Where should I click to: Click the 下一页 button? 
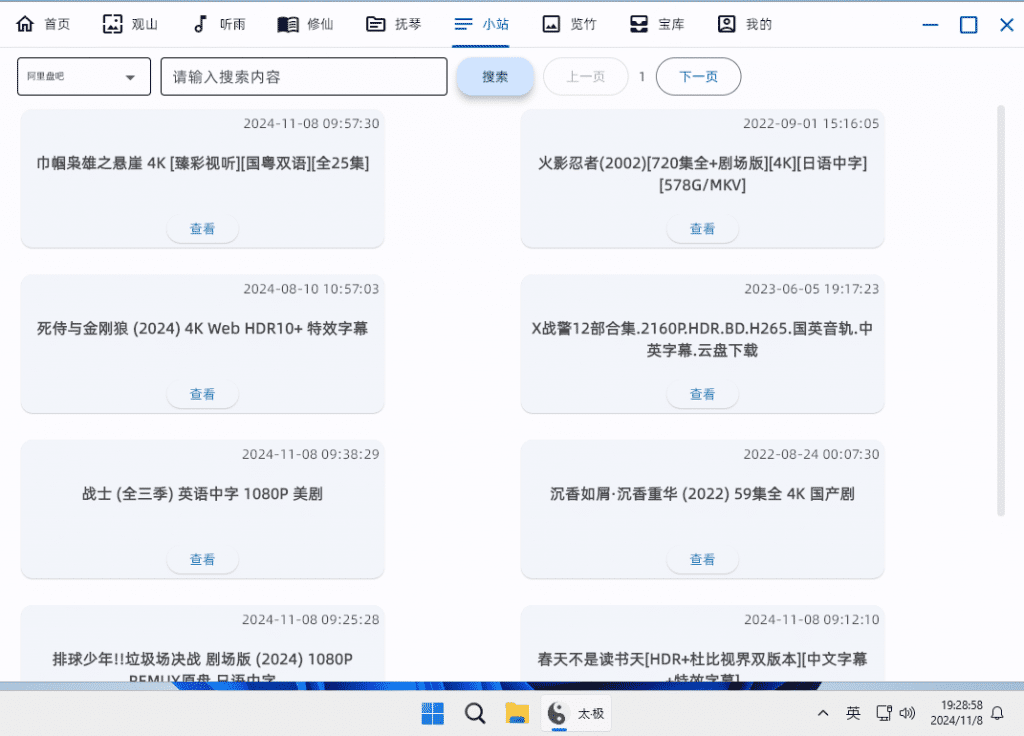click(698, 76)
